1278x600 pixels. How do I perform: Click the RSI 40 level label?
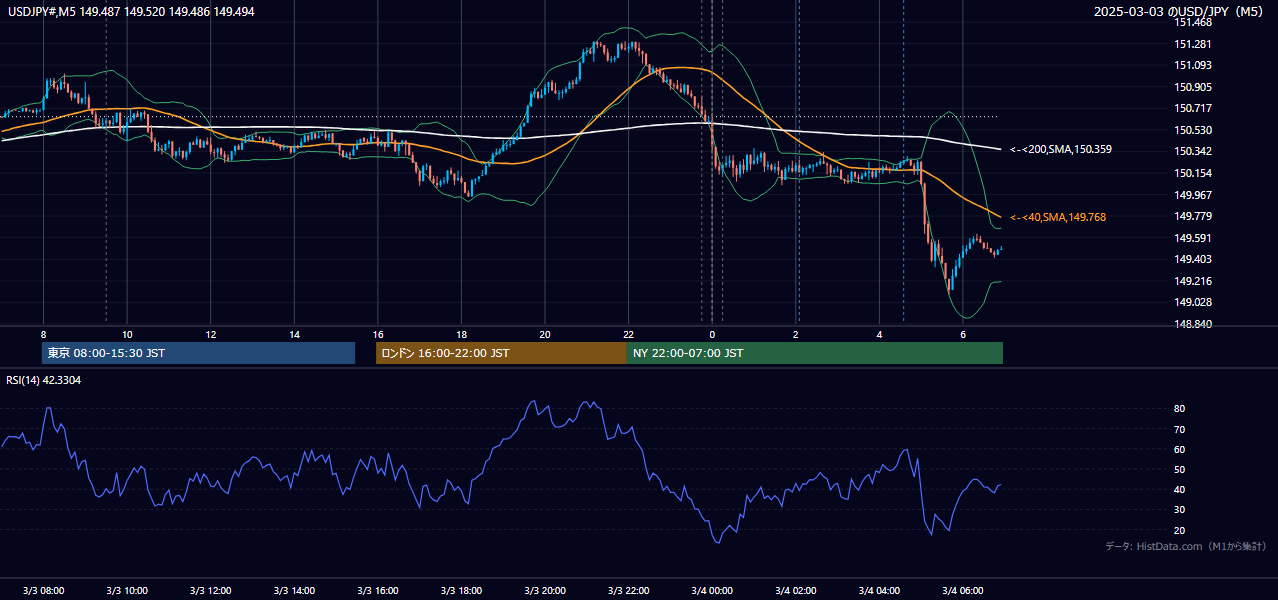tap(1180, 489)
